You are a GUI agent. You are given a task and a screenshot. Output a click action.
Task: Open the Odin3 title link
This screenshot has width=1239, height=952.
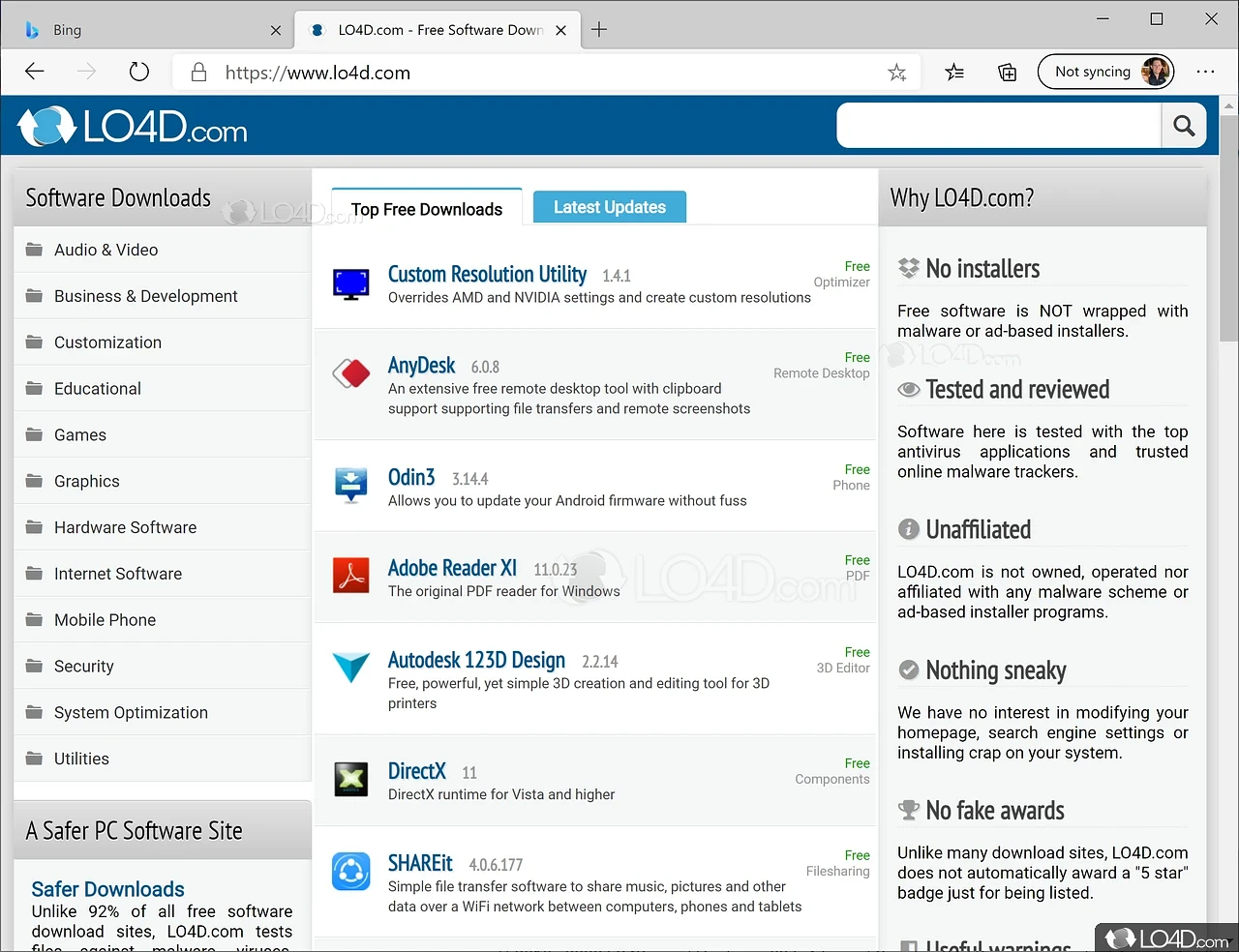pos(411,478)
